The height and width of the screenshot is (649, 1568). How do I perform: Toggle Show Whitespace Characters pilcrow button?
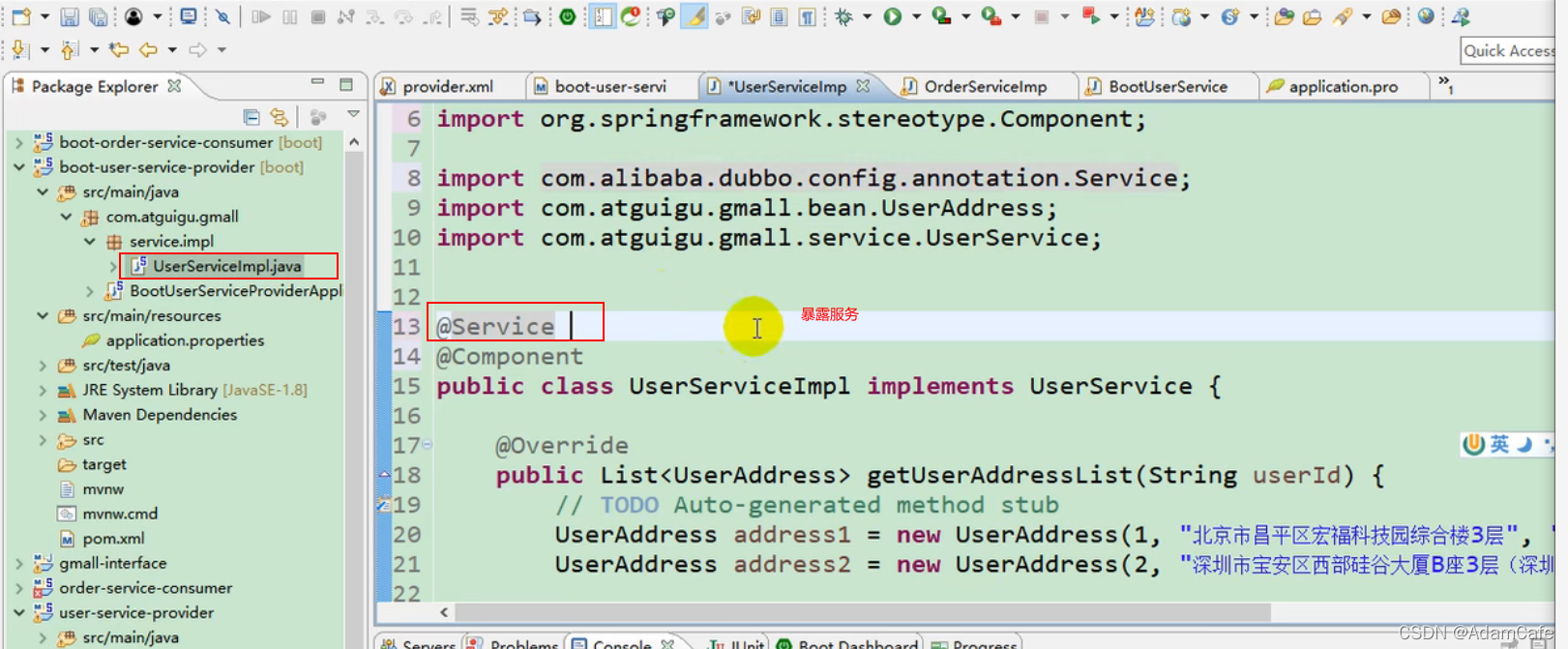pyautogui.click(x=807, y=16)
